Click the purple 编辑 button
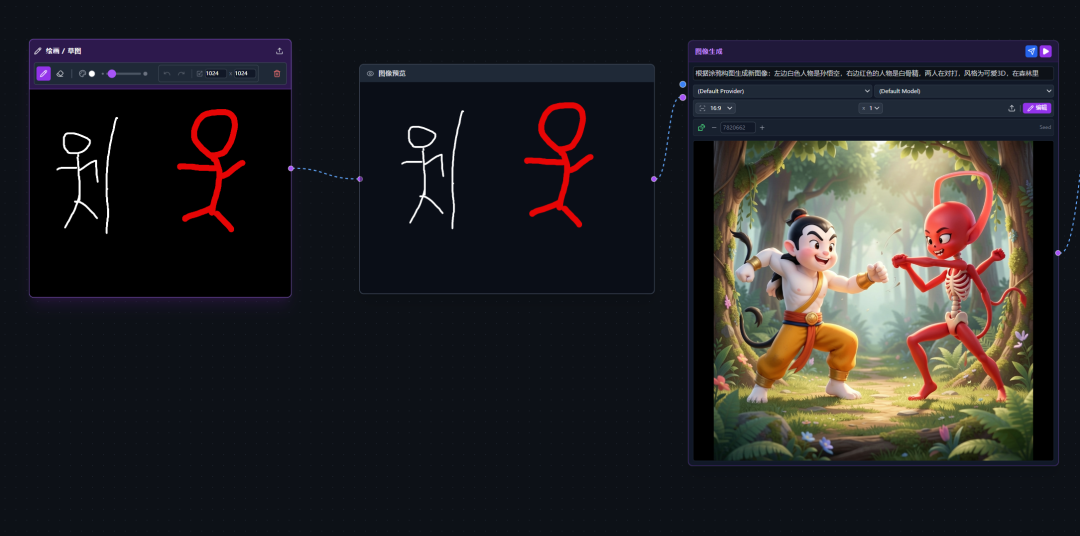 click(x=1037, y=108)
